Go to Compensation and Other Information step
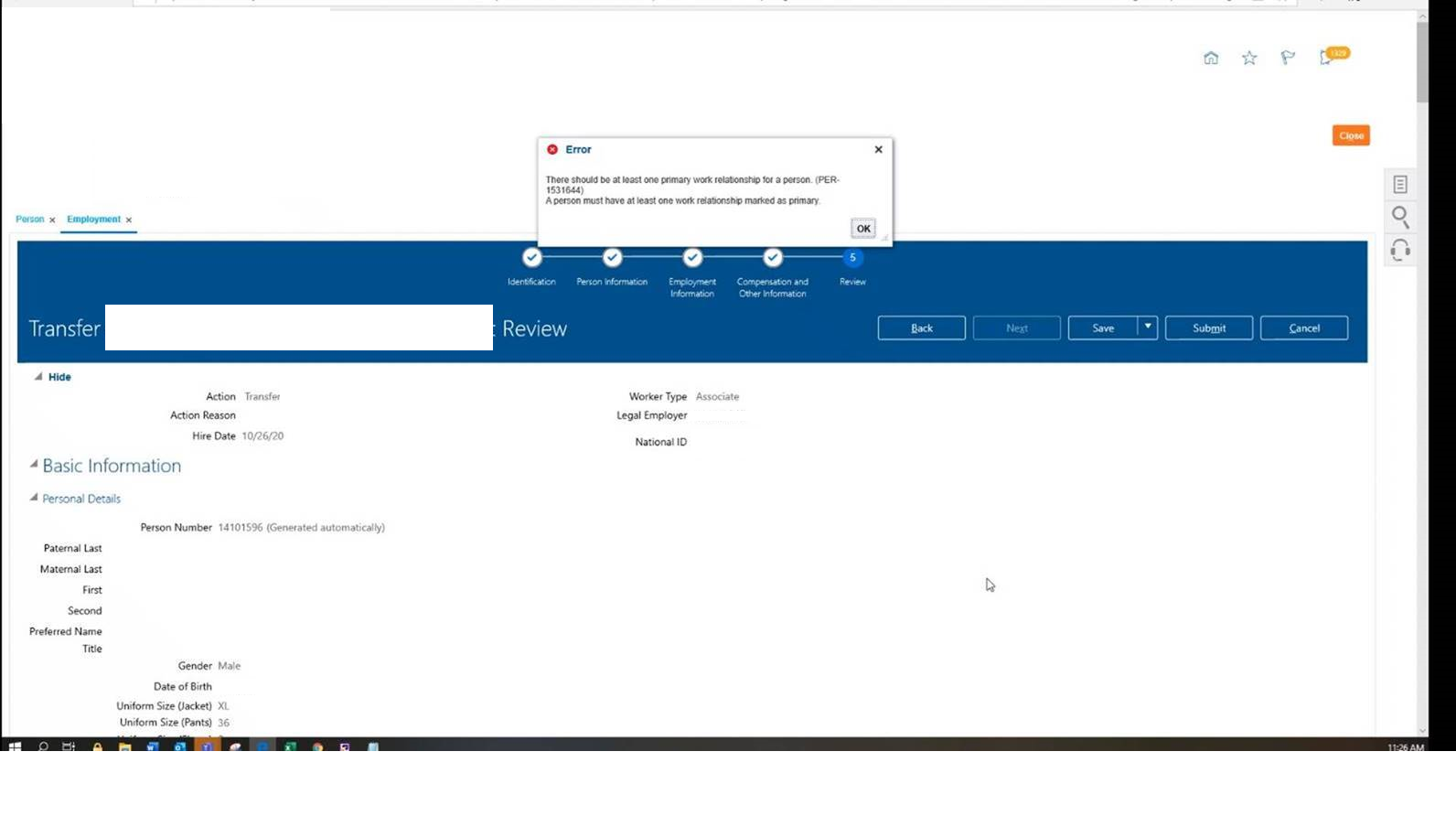 point(773,258)
